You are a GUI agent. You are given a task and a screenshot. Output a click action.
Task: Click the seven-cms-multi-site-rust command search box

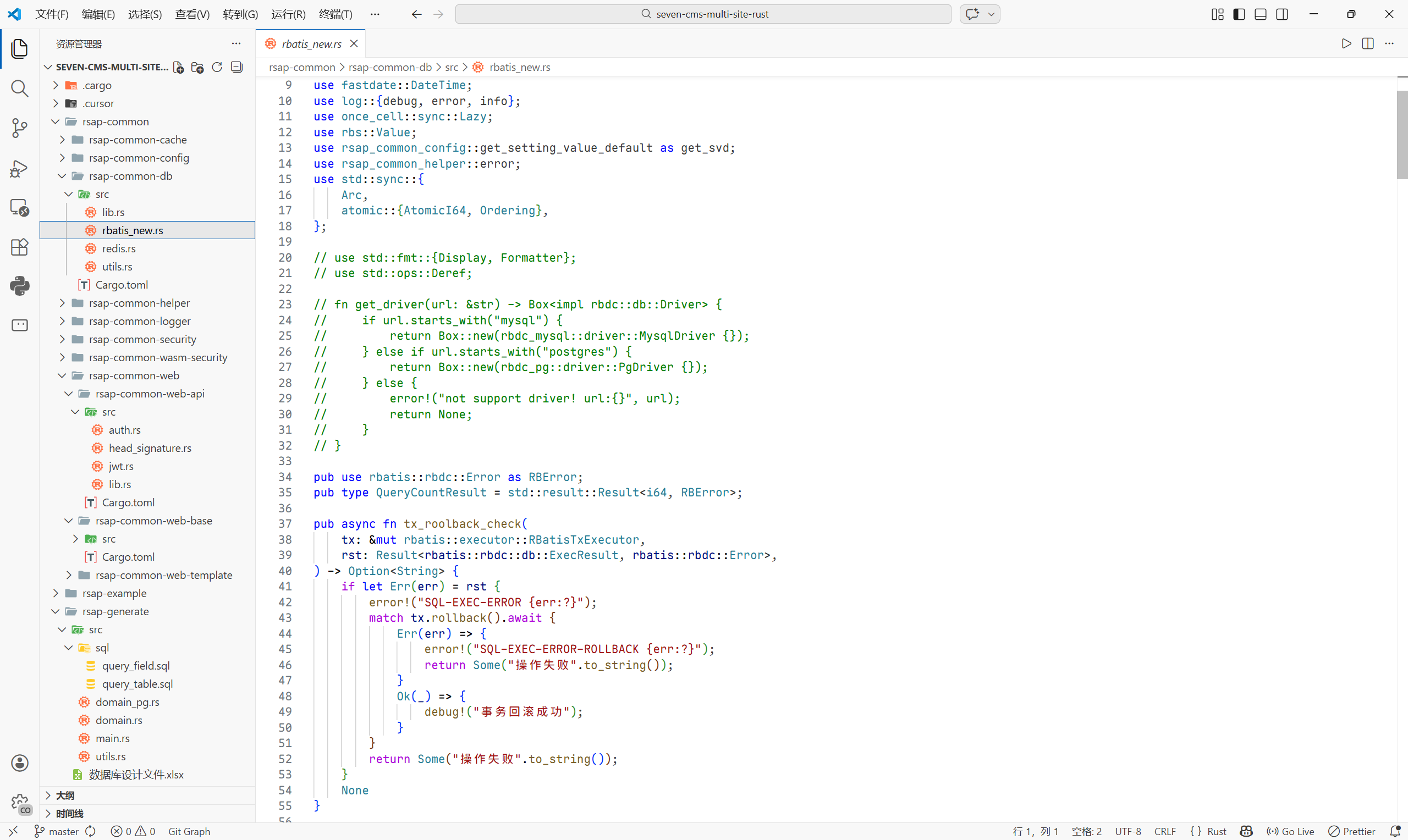pyautogui.click(x=703, y=14)
